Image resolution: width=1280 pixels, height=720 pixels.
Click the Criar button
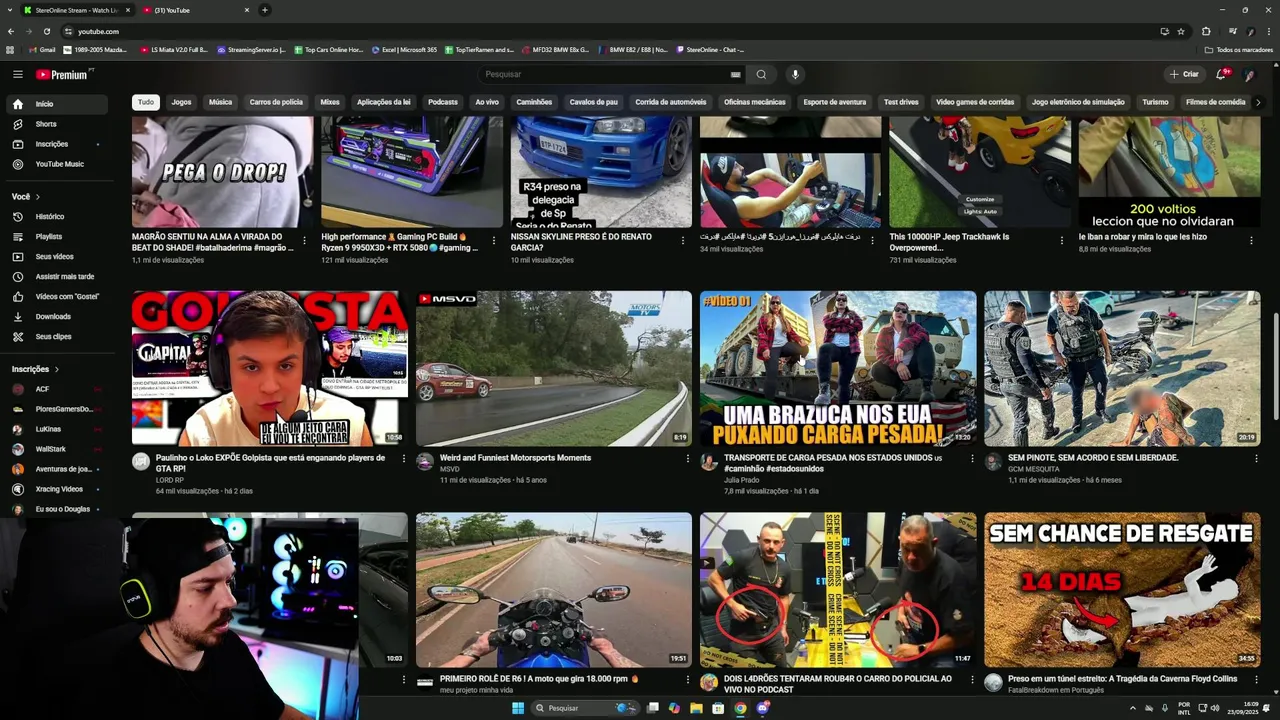tap(1184, 74)
